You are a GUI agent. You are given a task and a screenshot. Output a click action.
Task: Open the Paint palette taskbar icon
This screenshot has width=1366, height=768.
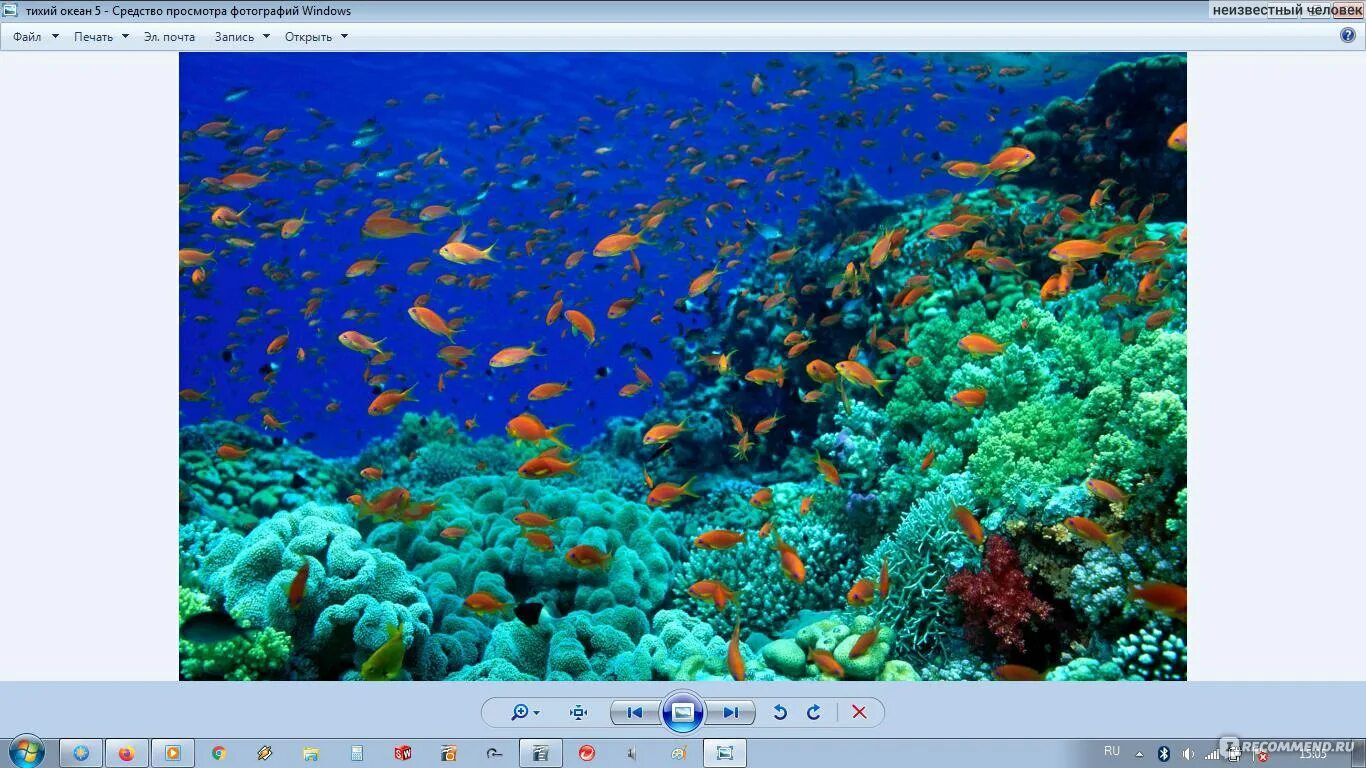click(x=679, y=753)
